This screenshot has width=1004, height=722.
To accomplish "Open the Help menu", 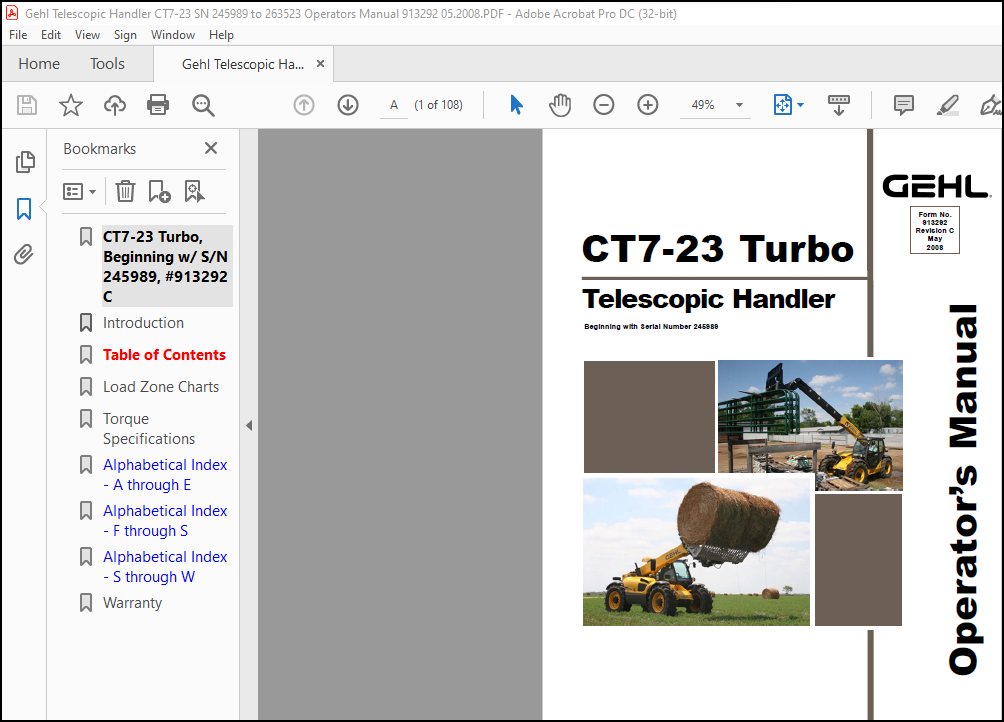I will (x=221, y=35).
